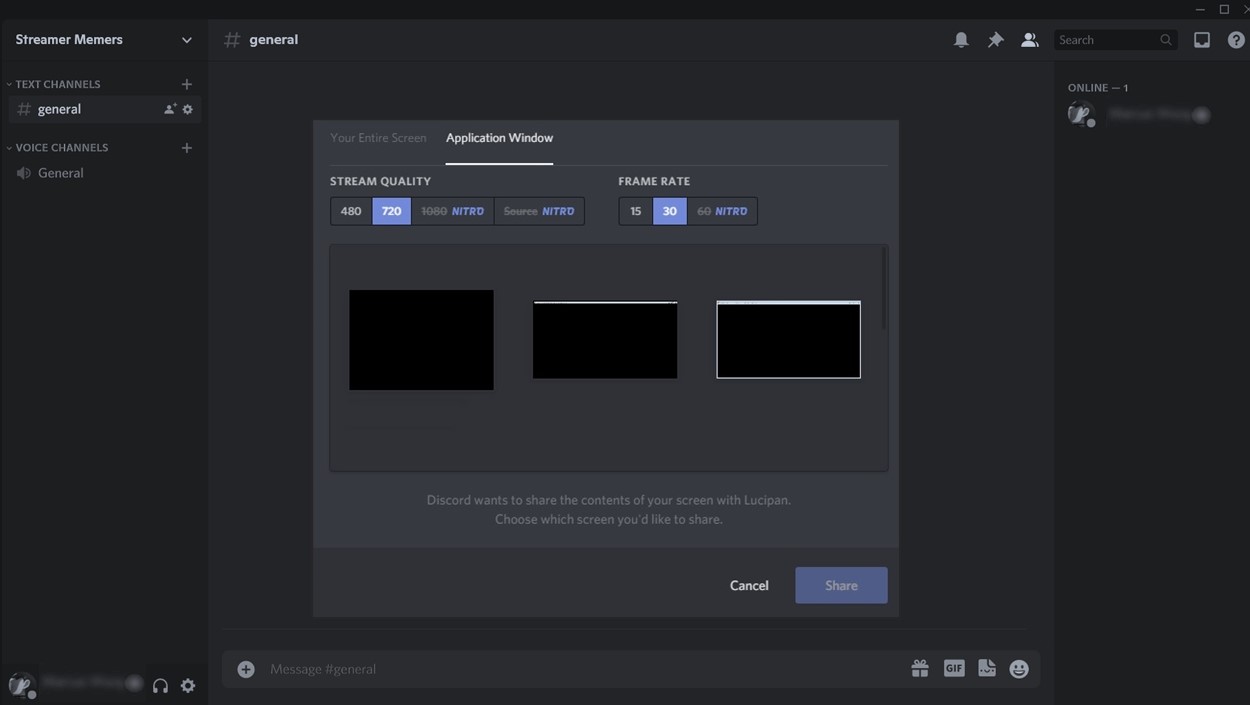Screen dimensions: 1250x705
Task: Click the attach file plus icon
Action: [246, 669]
